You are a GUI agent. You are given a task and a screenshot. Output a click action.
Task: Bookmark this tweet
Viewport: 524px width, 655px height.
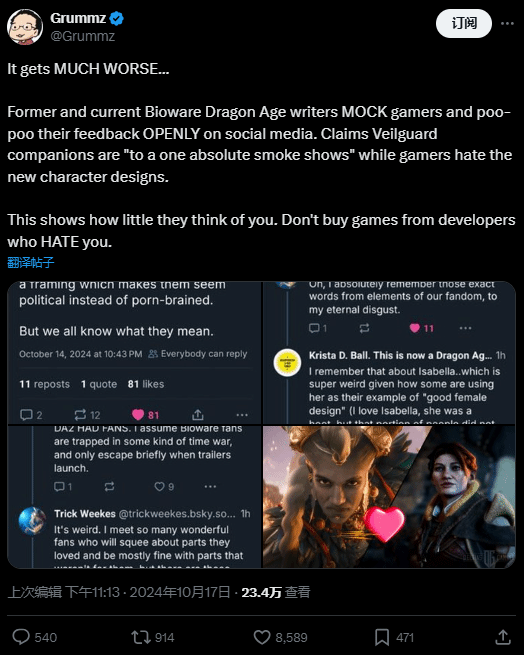[382, 637]
